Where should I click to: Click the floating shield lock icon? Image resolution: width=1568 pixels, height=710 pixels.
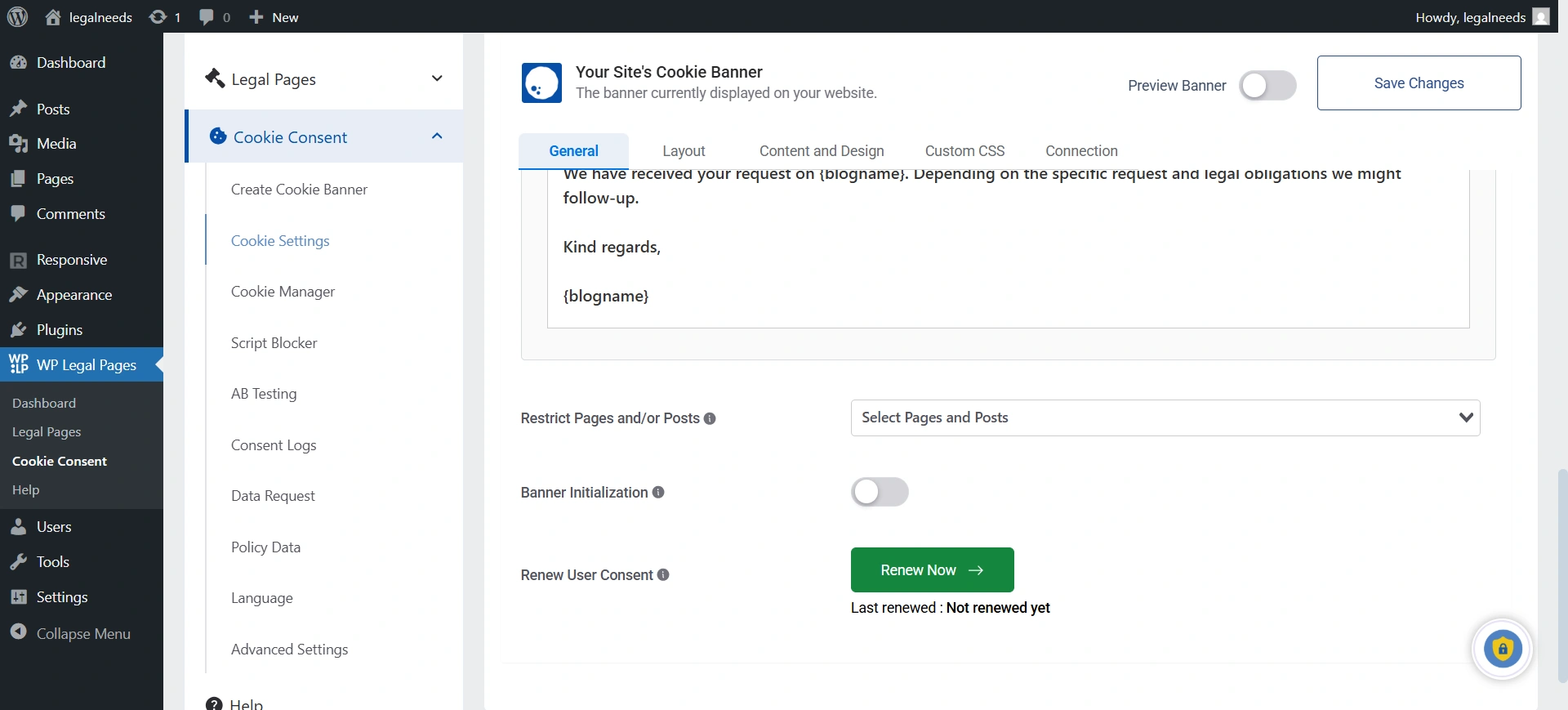pyautogui.click(x=1502, y=650)
